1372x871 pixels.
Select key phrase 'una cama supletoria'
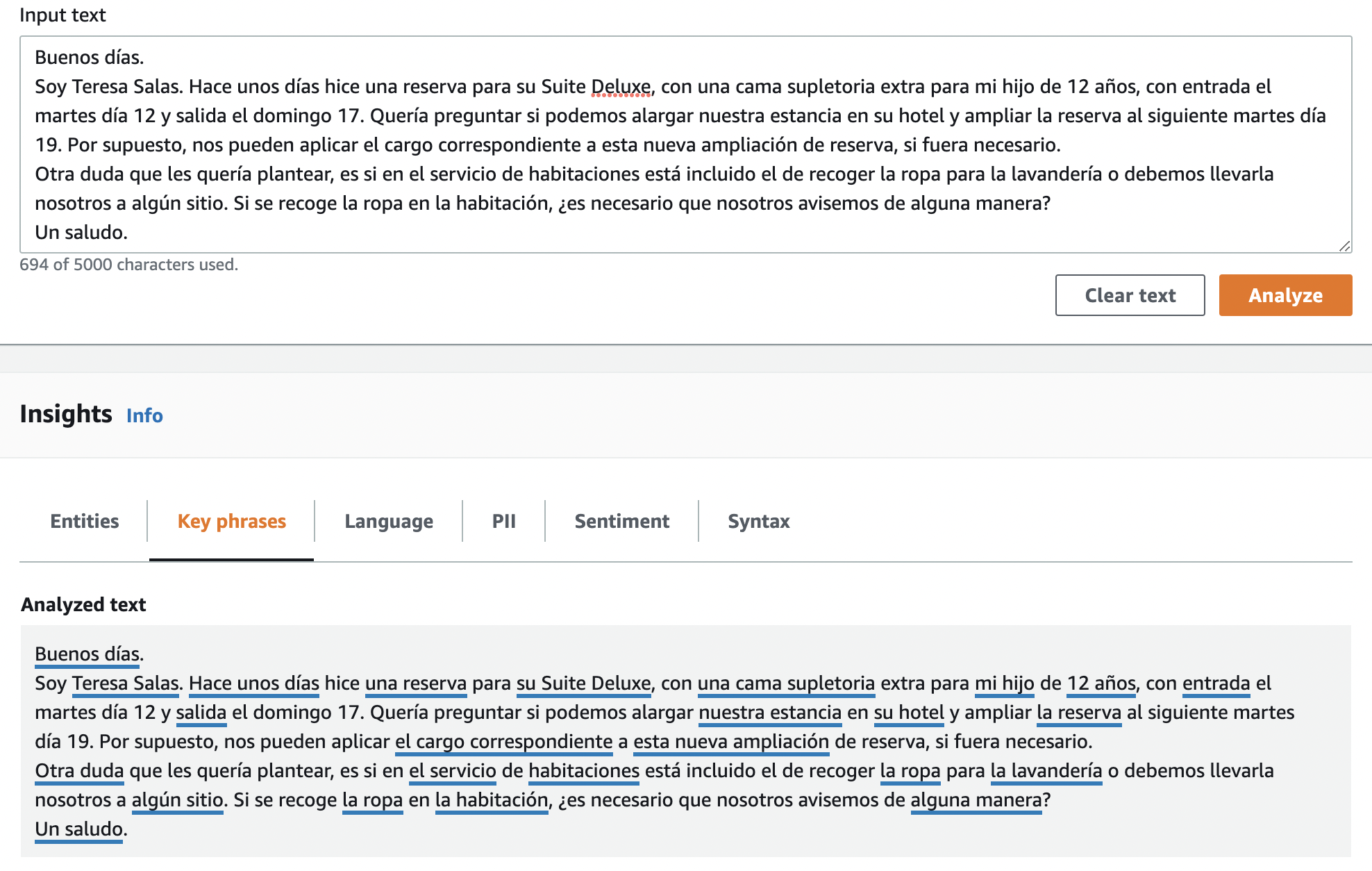786,683
